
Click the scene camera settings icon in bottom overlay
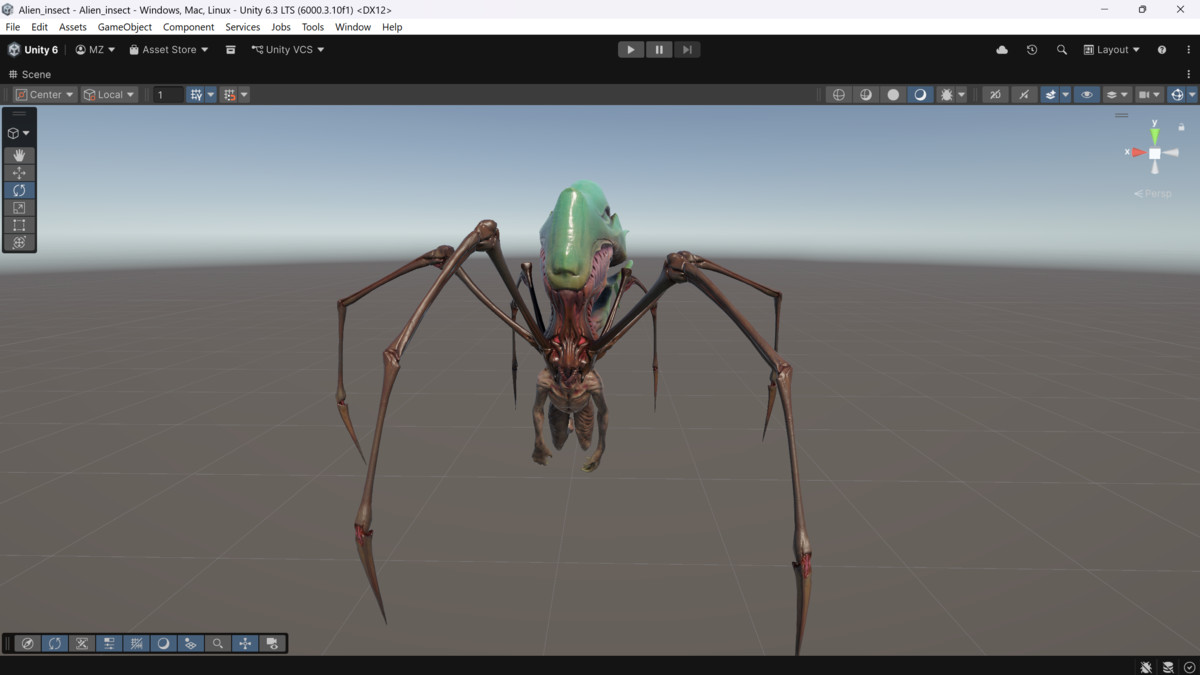pos(272,644)
